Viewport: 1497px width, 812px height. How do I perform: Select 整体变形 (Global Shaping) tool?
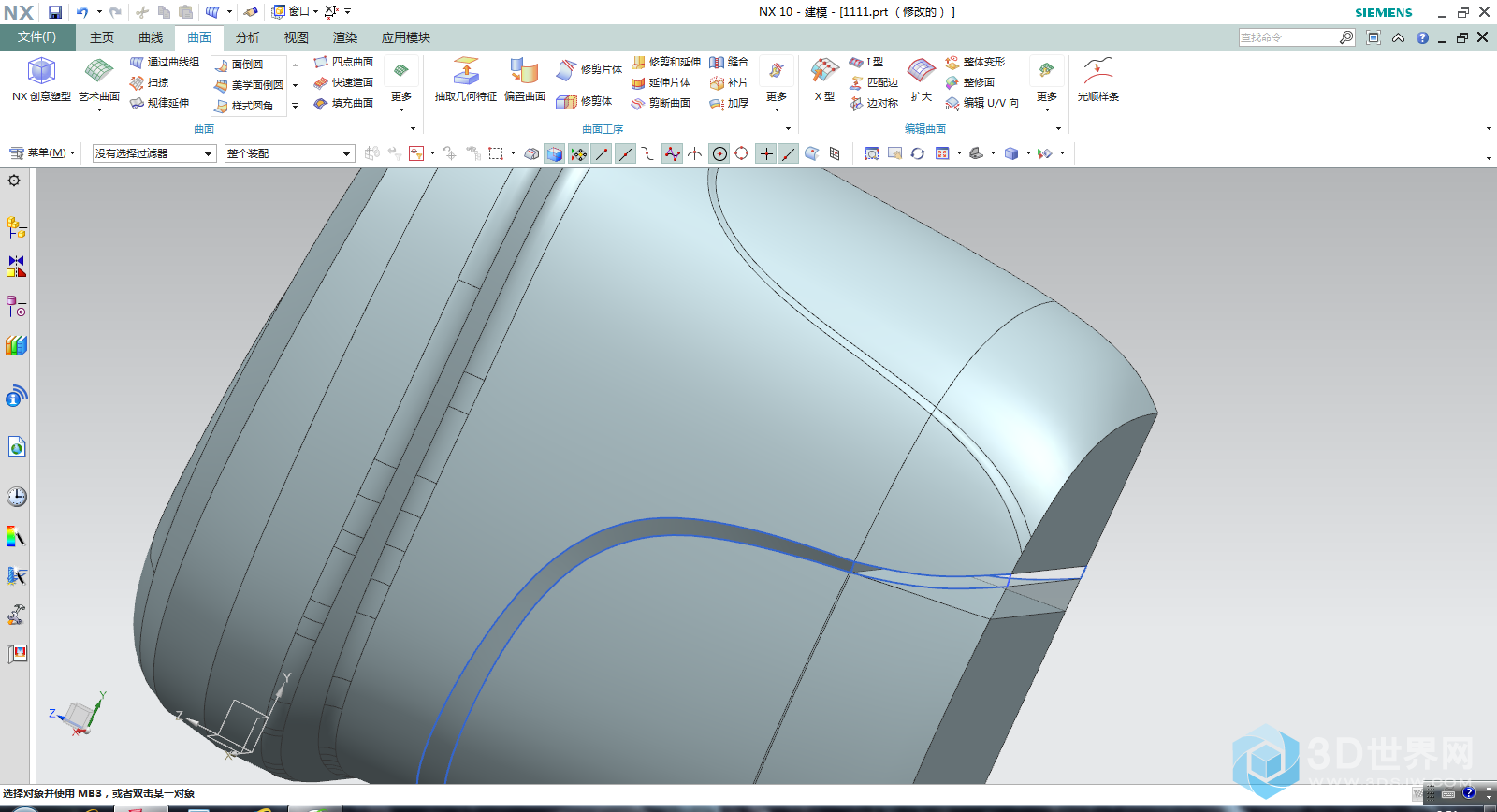point(975,62)
